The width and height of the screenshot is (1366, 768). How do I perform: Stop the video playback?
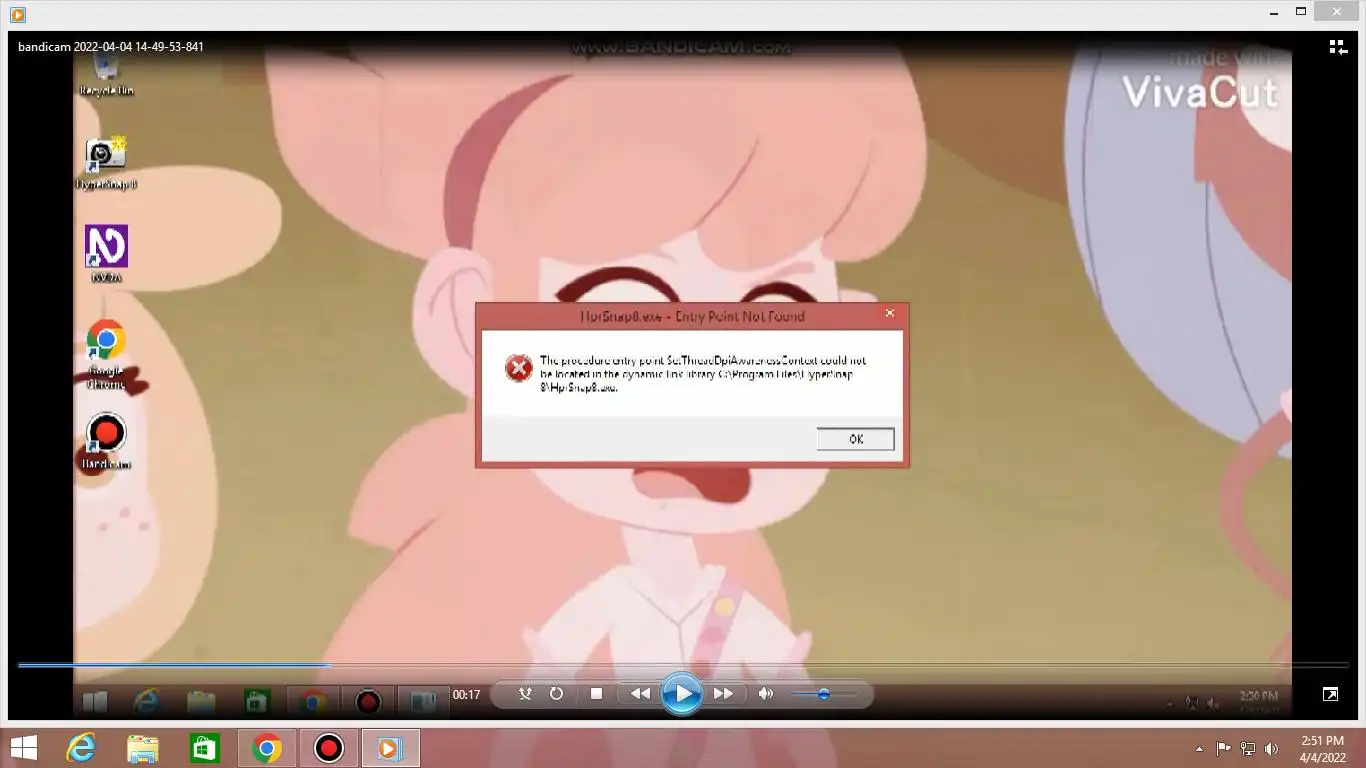[596, 693]
